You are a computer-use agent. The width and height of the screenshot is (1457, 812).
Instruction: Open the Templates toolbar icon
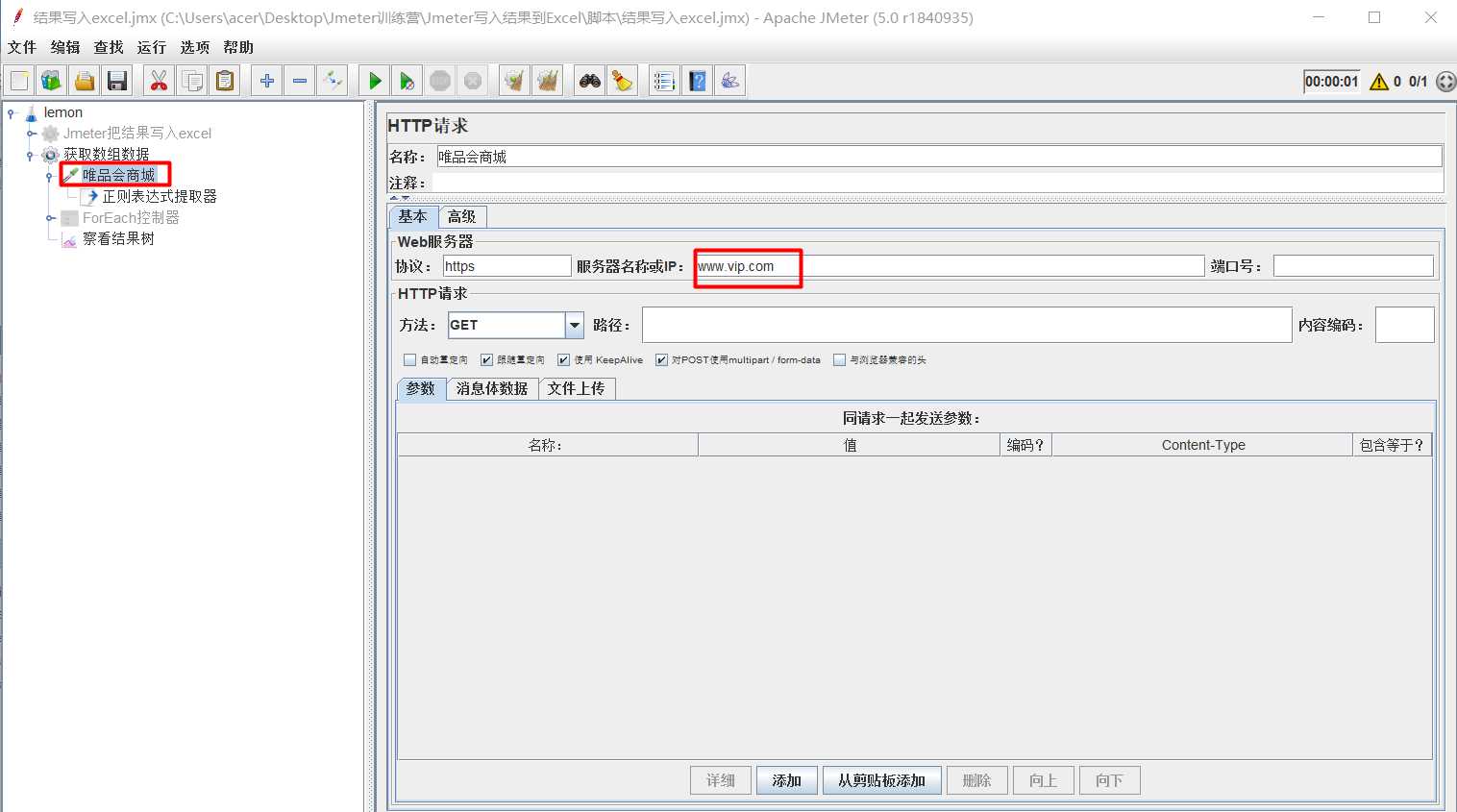(x=52, y=81)
